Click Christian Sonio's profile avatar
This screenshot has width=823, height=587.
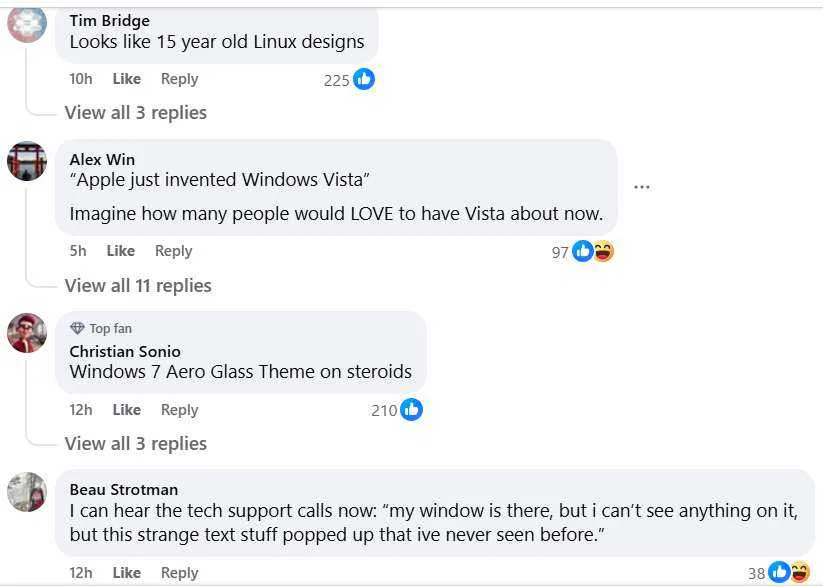(x=27, y=334)
